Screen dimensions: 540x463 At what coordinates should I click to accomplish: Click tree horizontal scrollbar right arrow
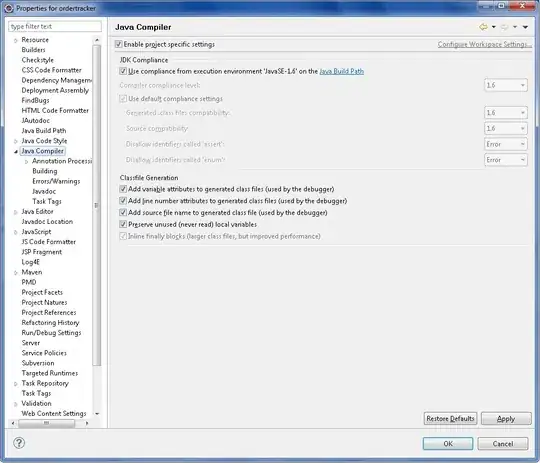coord(87,423)
